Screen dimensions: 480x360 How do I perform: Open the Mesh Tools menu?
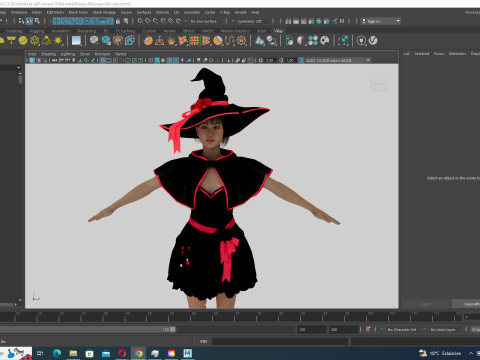[x=78, y=12]
